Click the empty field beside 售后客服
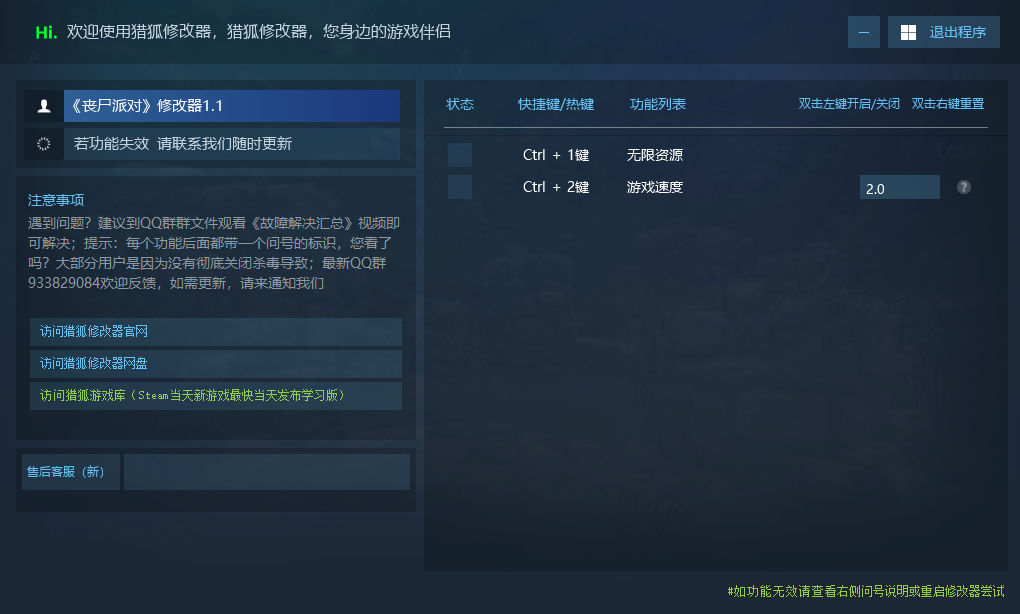 click(x=267, y=472)
